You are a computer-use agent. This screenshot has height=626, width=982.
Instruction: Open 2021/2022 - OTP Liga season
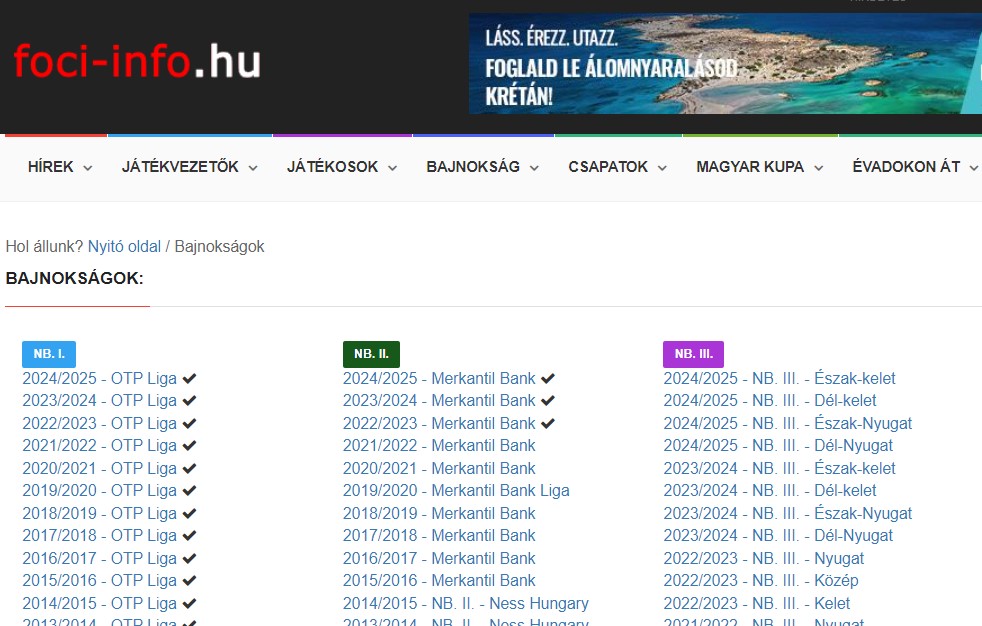tap(100, 446)
